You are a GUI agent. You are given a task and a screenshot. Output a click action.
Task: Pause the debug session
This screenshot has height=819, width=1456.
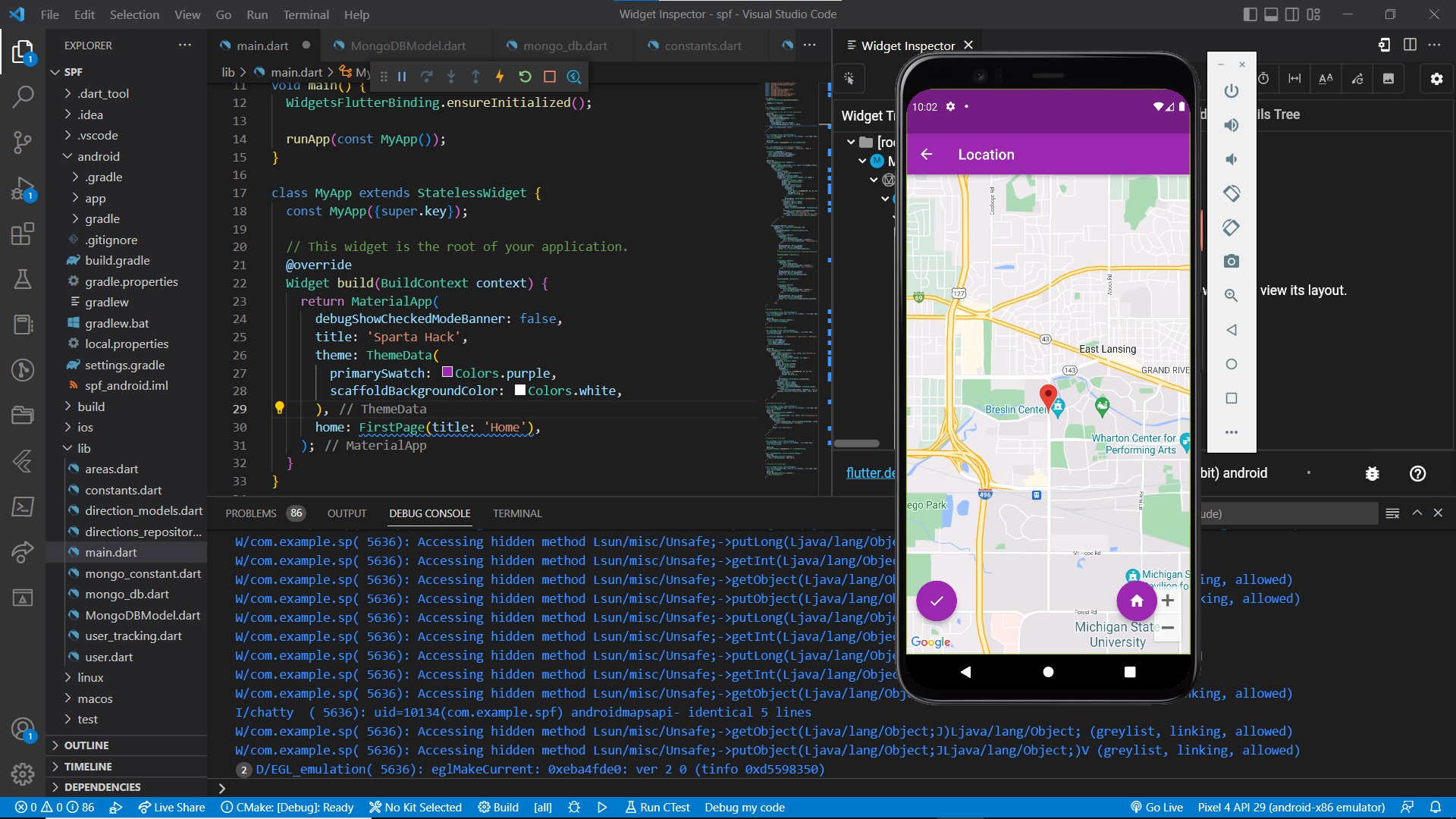point(402,77)
